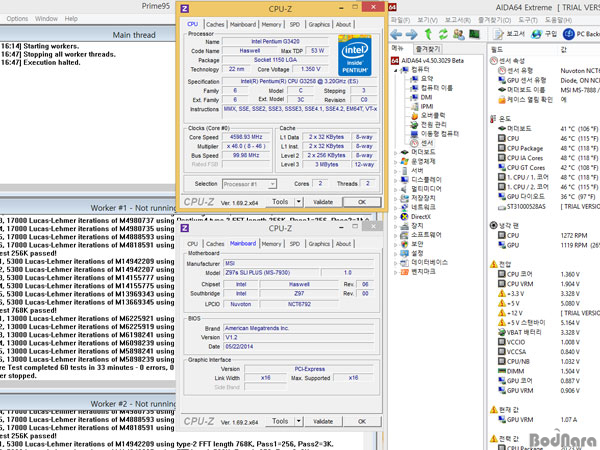Switch to Caches tab in top CPU-Z
This screenshot has height=450, width=600.
(x=215, y=24)
